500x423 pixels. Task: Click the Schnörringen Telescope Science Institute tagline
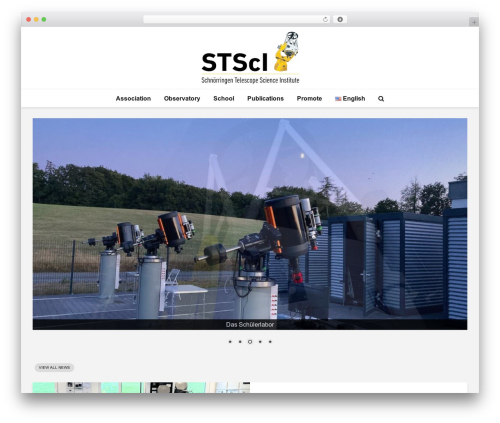(x=250, y=80)
